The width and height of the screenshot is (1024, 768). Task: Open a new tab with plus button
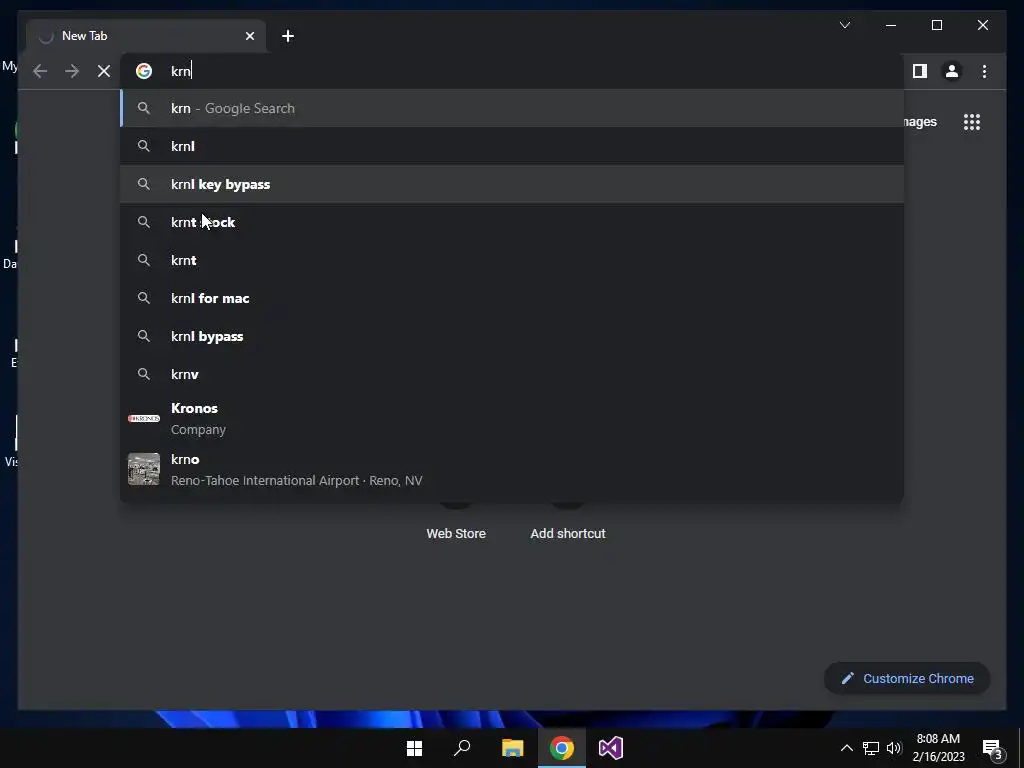288,36
